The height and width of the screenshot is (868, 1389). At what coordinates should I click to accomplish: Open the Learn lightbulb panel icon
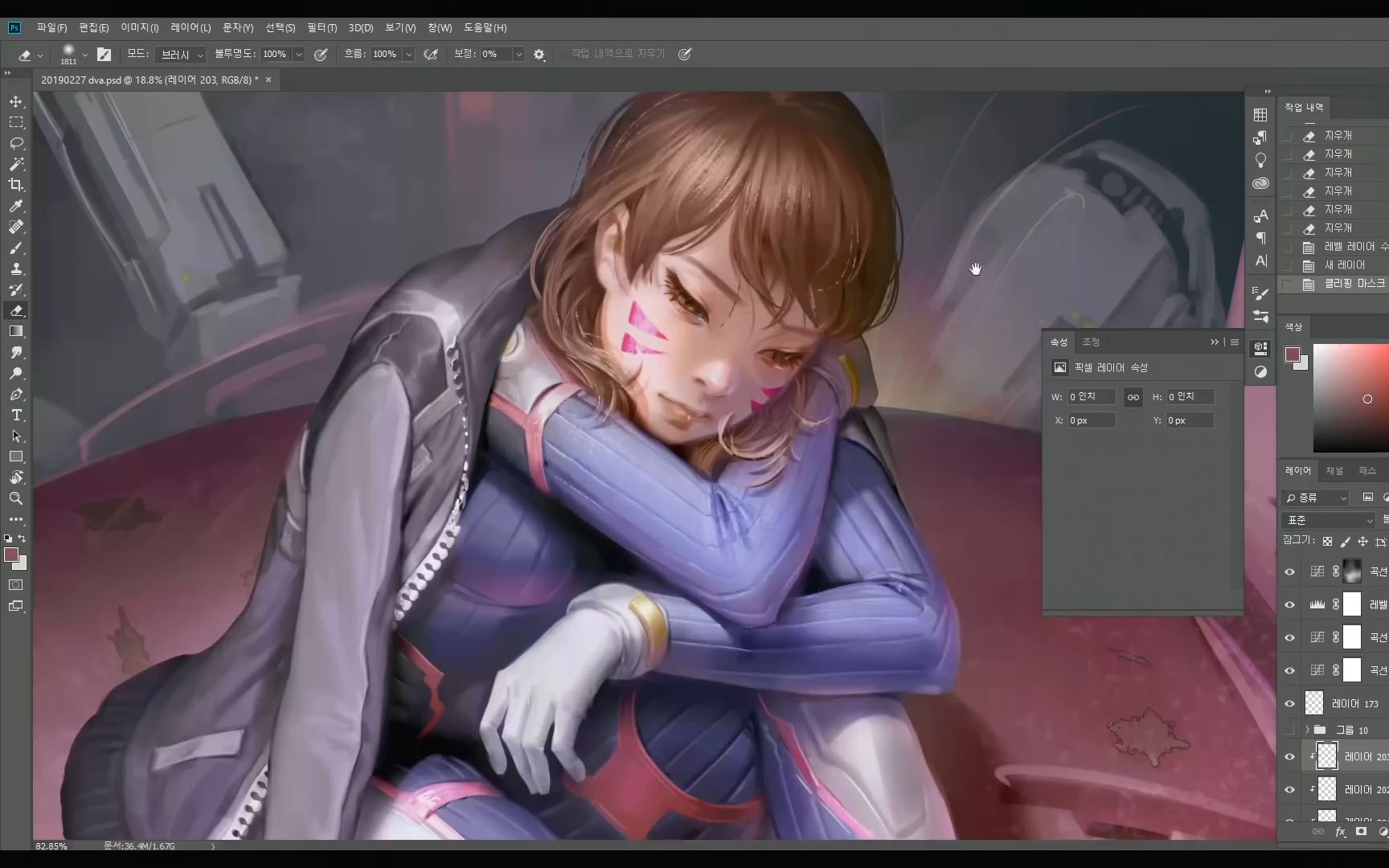[1260, 160]
